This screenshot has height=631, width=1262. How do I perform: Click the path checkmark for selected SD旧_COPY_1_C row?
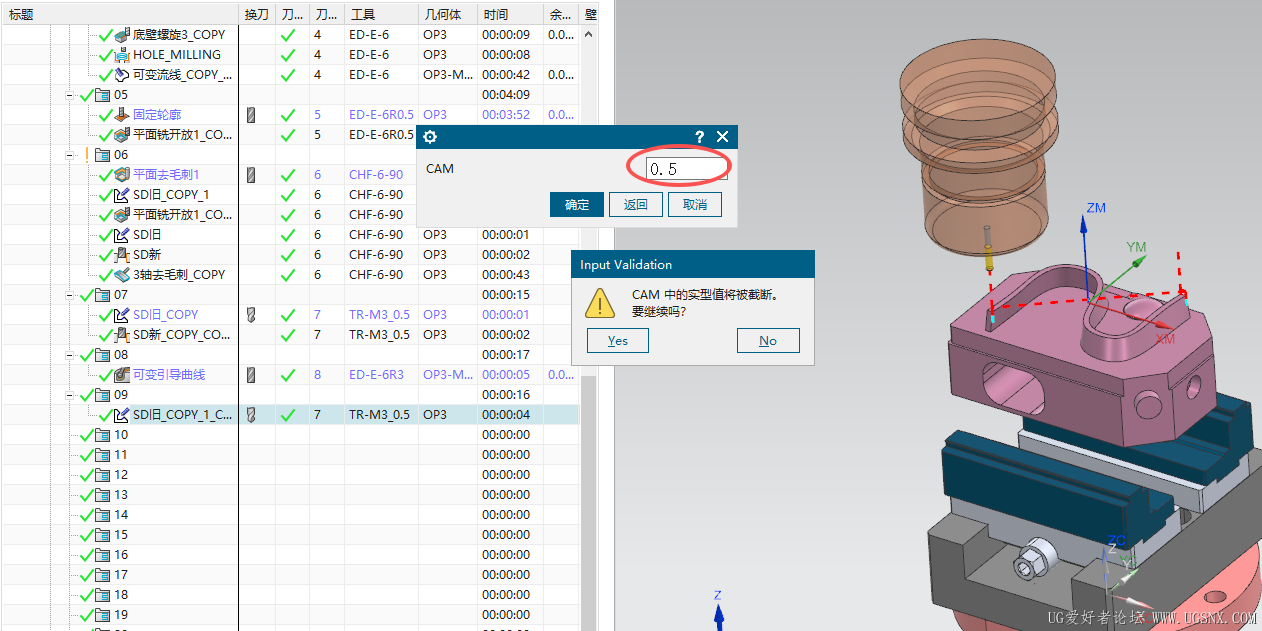pos(288,415)
